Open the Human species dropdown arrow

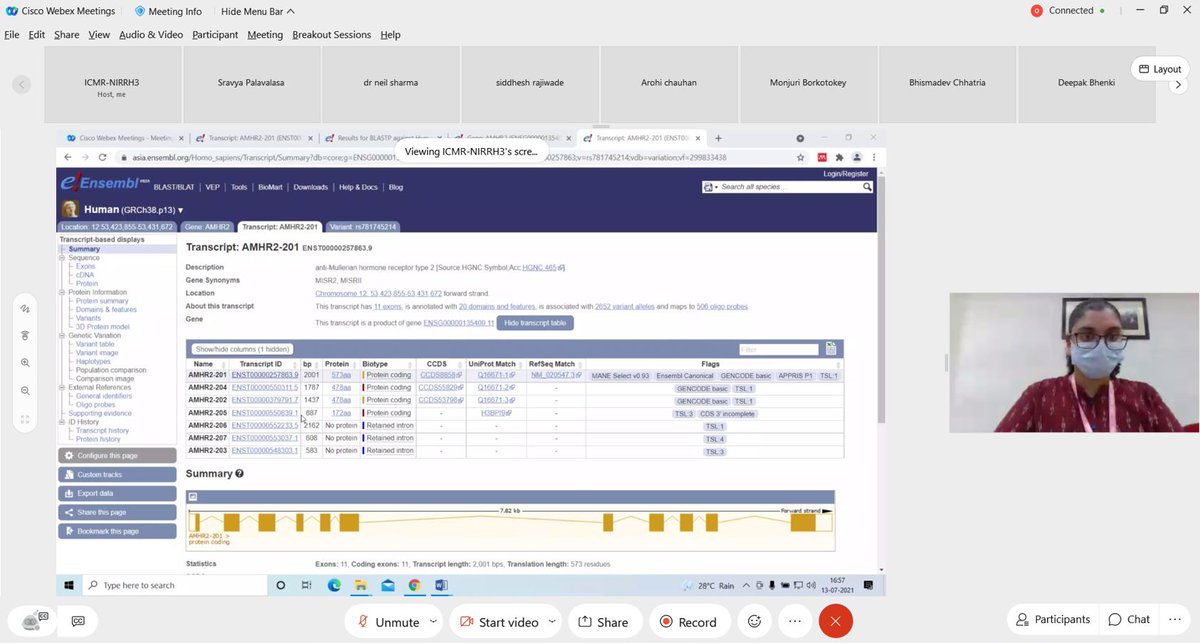click(181, 210)
